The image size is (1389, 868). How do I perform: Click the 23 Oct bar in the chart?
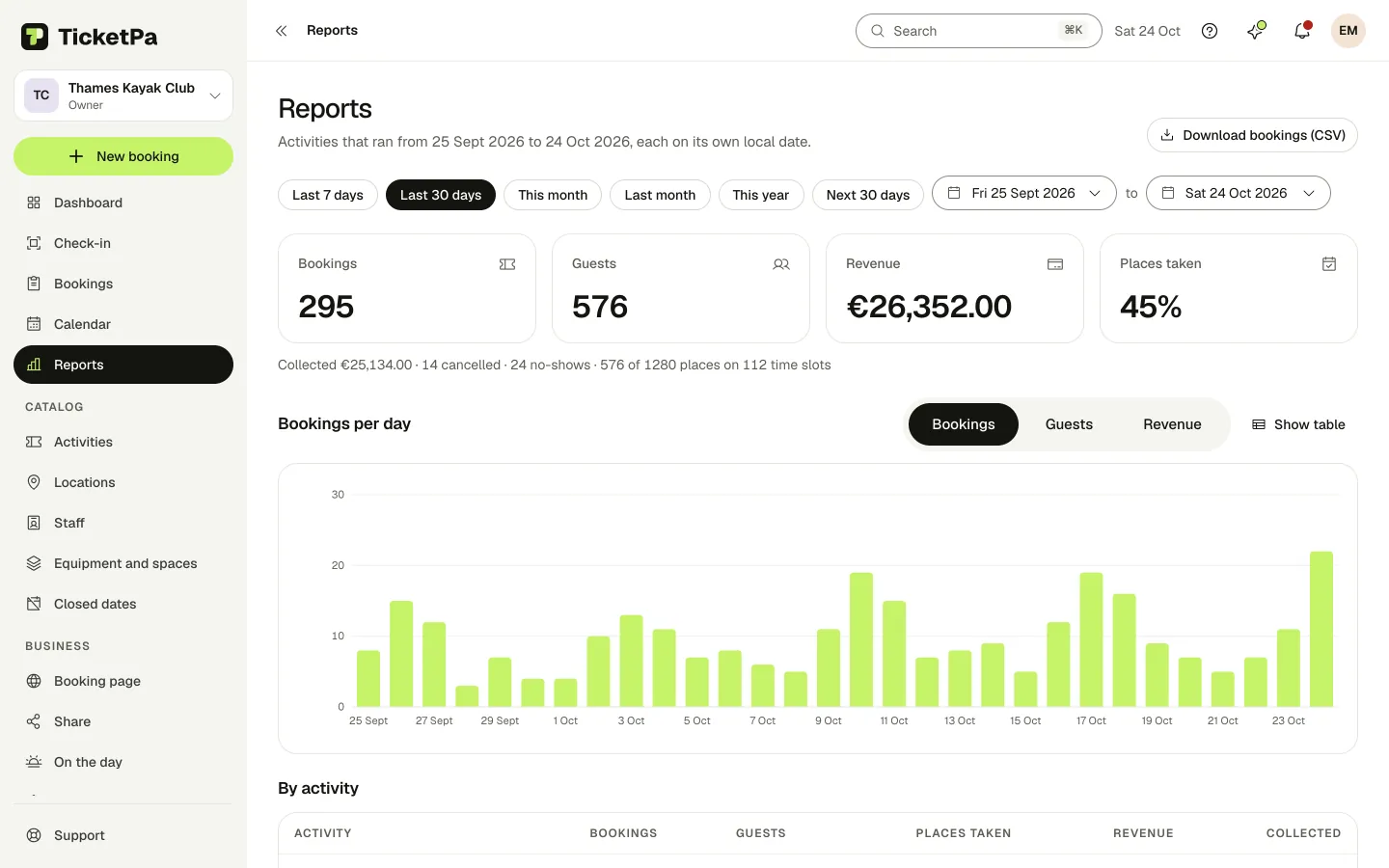[x=1289, y=668]
